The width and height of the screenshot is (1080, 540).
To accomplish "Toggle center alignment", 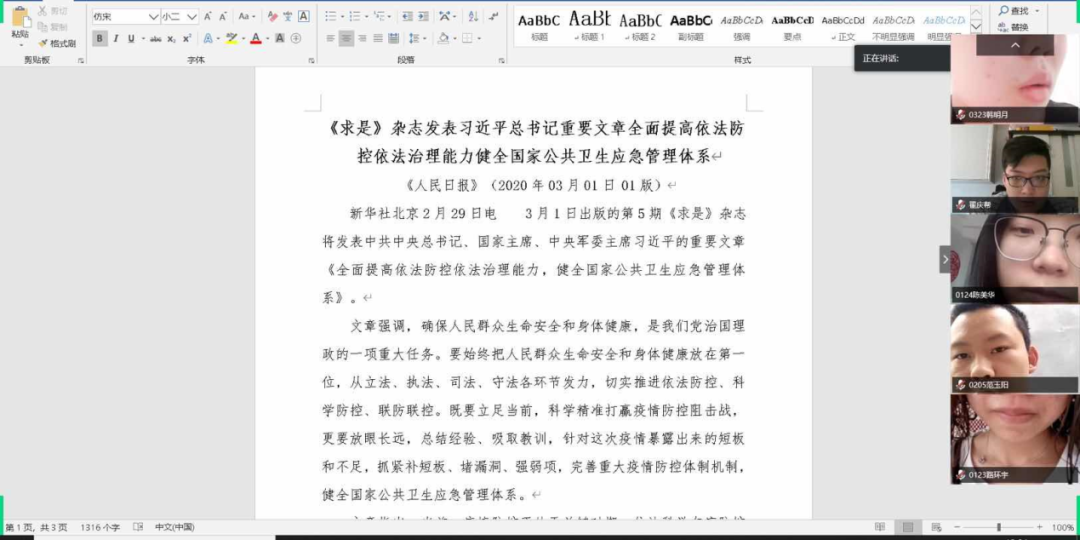I will coord(346,39).
